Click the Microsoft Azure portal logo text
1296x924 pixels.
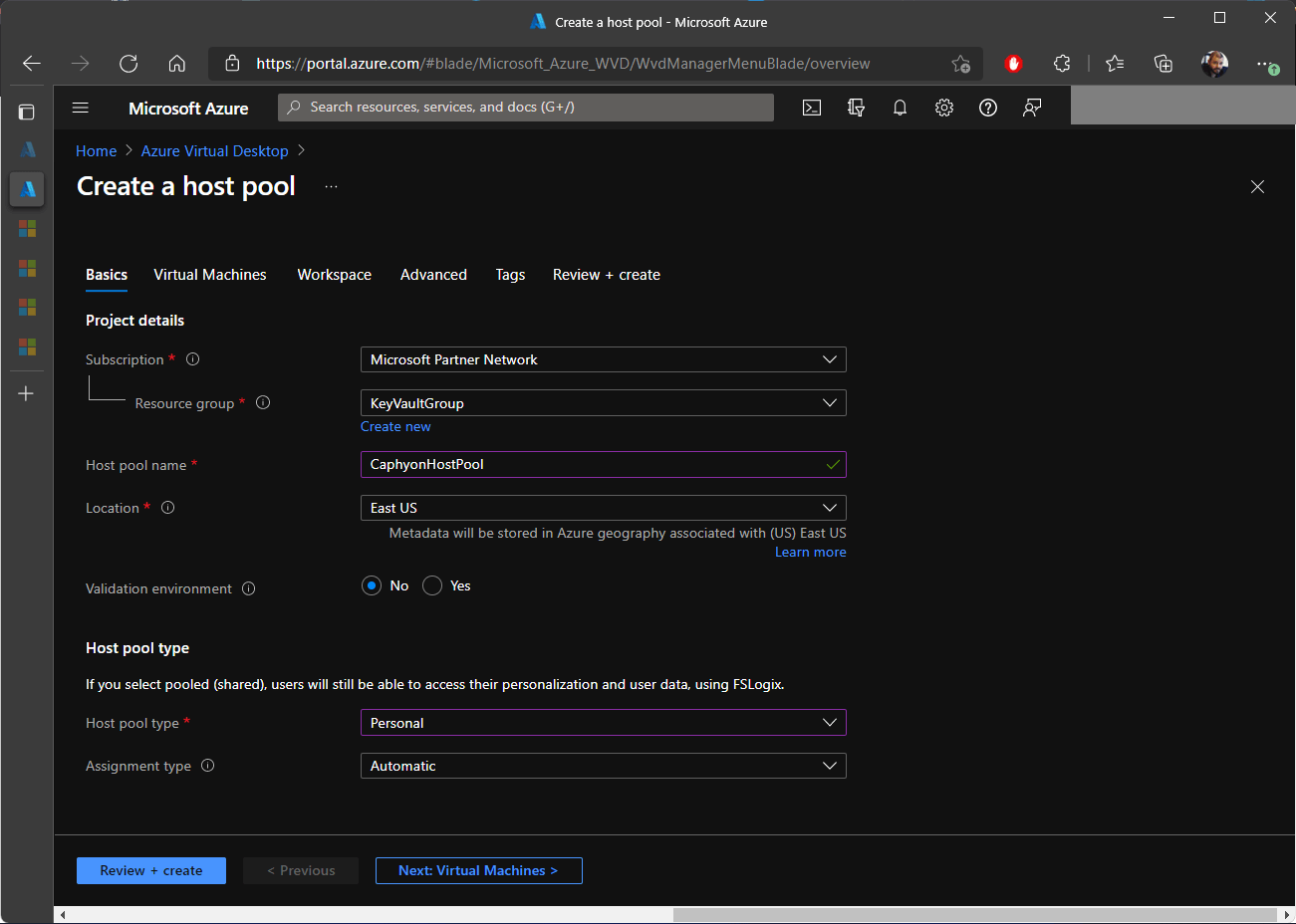coord(188,108)
